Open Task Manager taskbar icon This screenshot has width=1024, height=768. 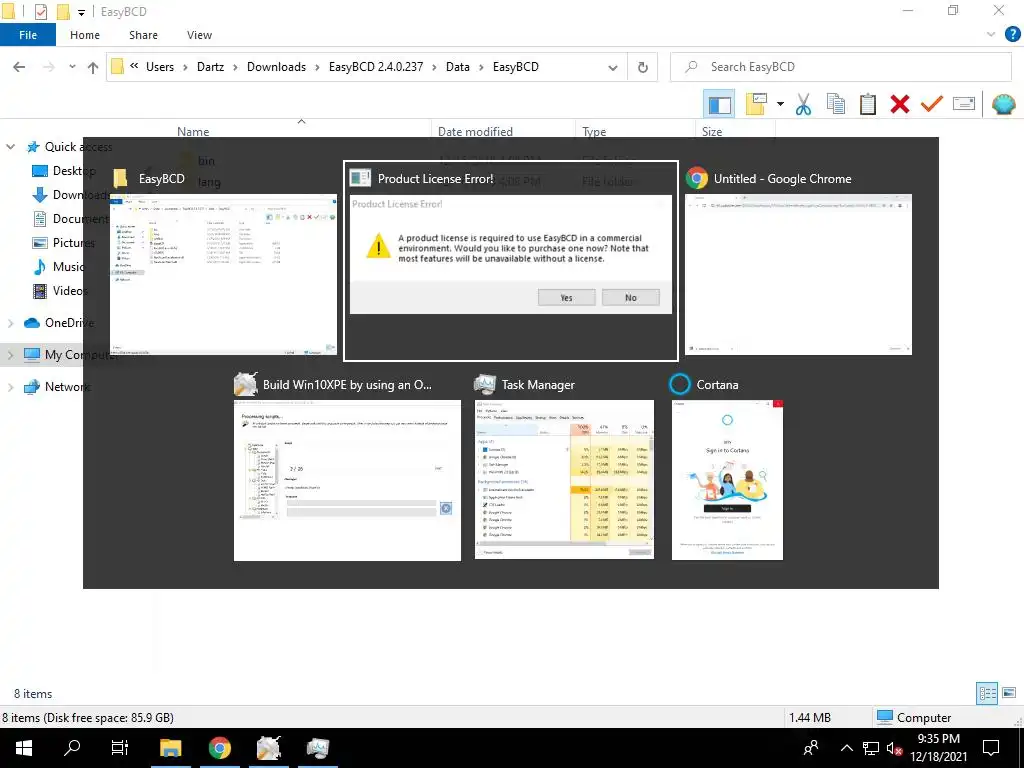[318, 748]
